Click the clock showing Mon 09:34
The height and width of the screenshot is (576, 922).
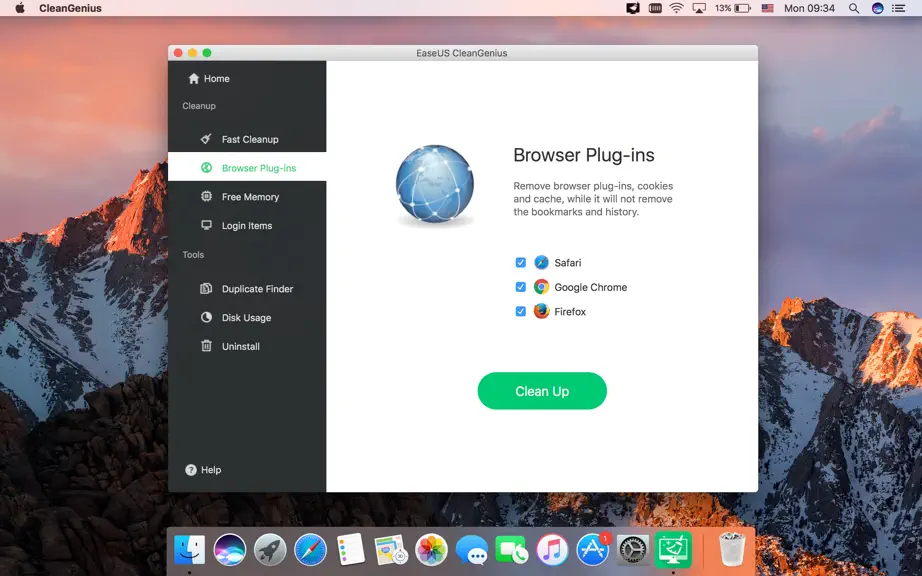(809, 8)
